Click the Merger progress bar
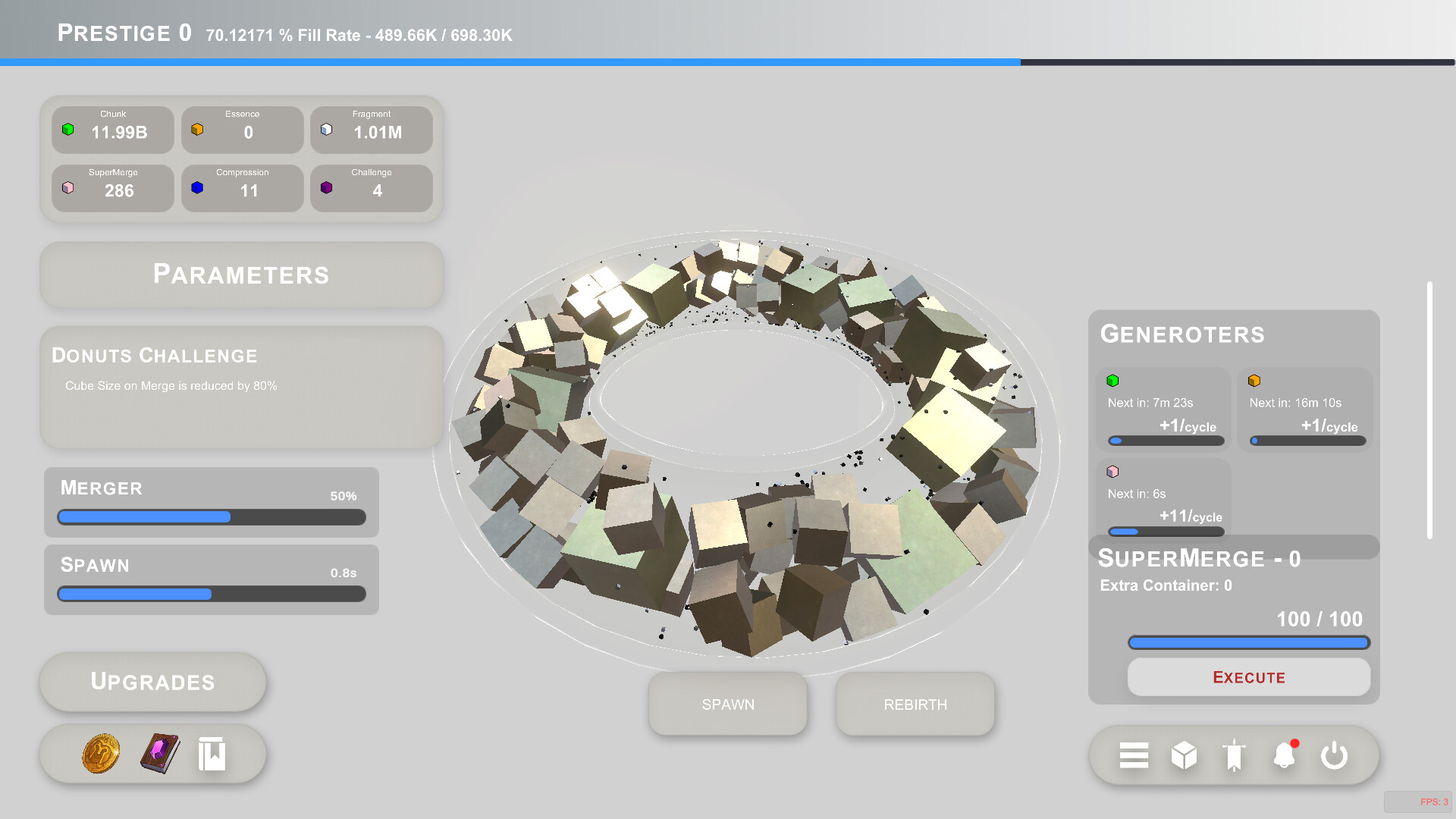The width and height of the screenshot is (1456, 819). (x=212, y=517)
